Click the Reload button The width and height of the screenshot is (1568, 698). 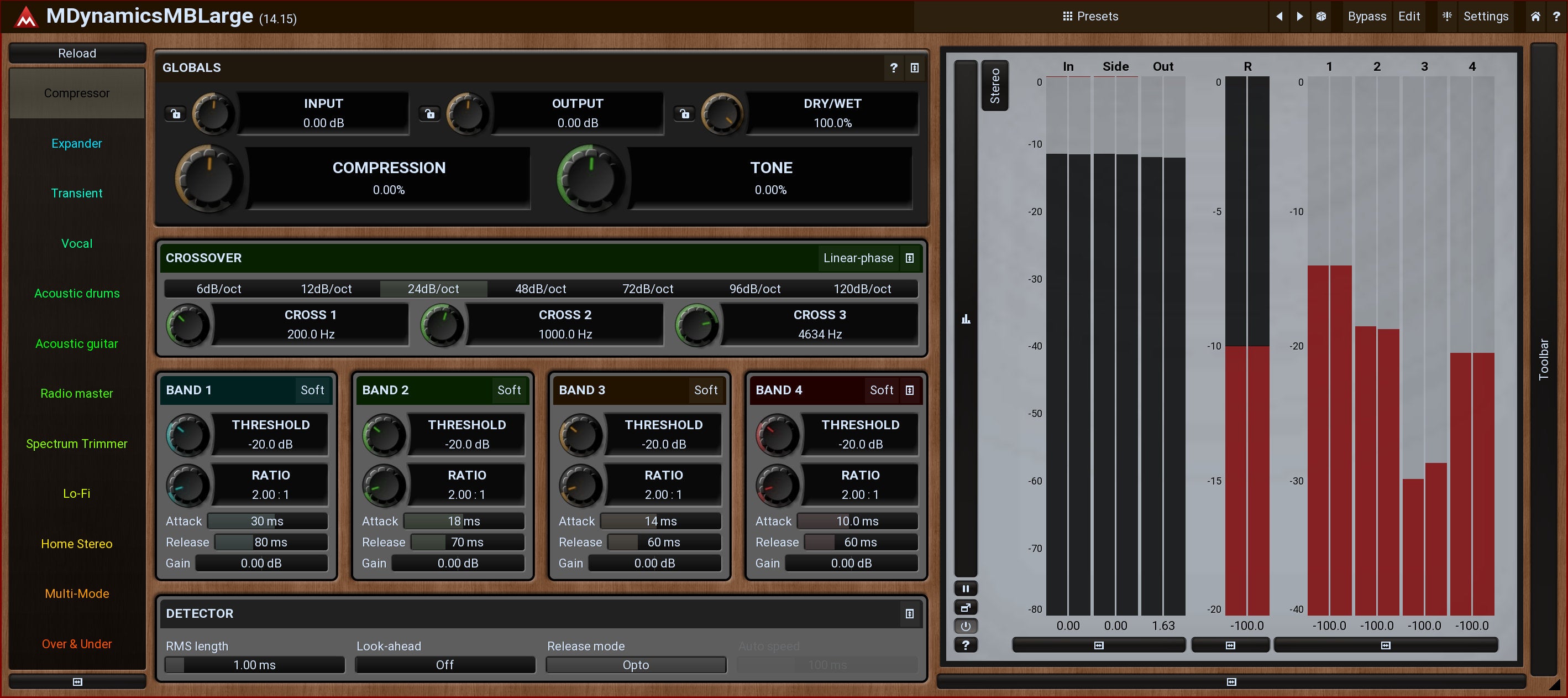pos(77,53)
